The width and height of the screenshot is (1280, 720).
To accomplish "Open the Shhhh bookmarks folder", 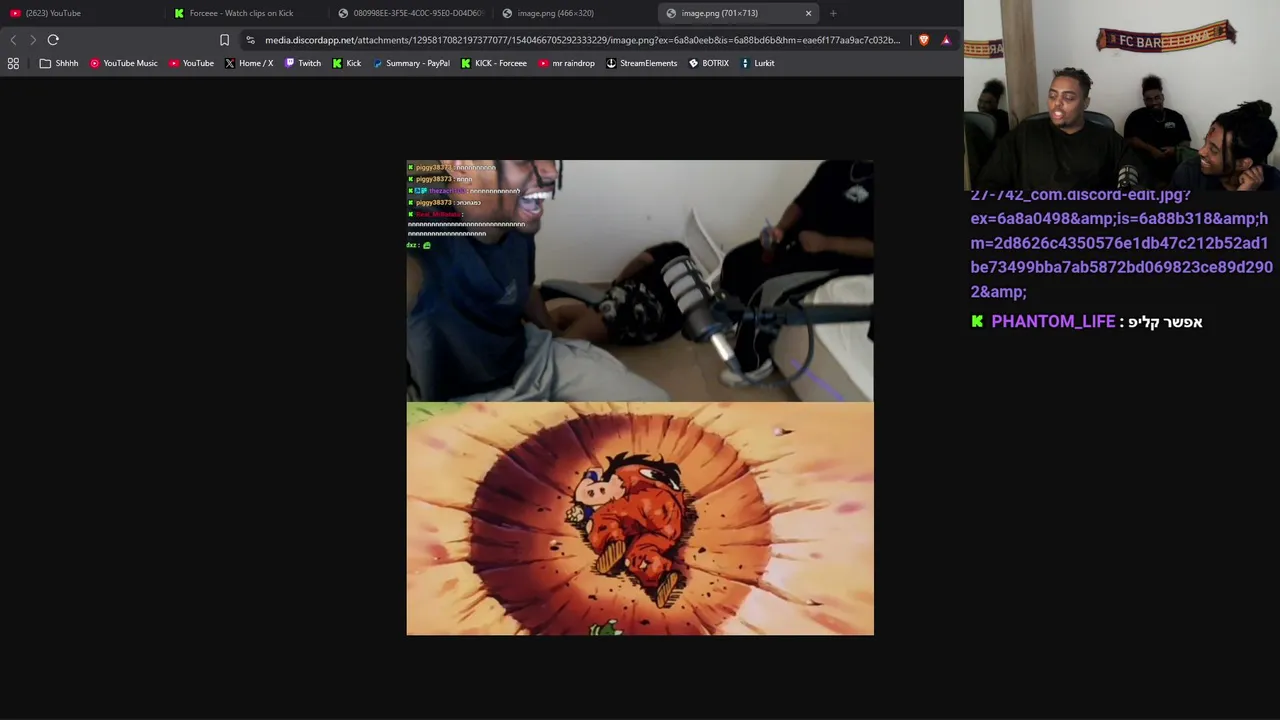I will coord(59,63).
